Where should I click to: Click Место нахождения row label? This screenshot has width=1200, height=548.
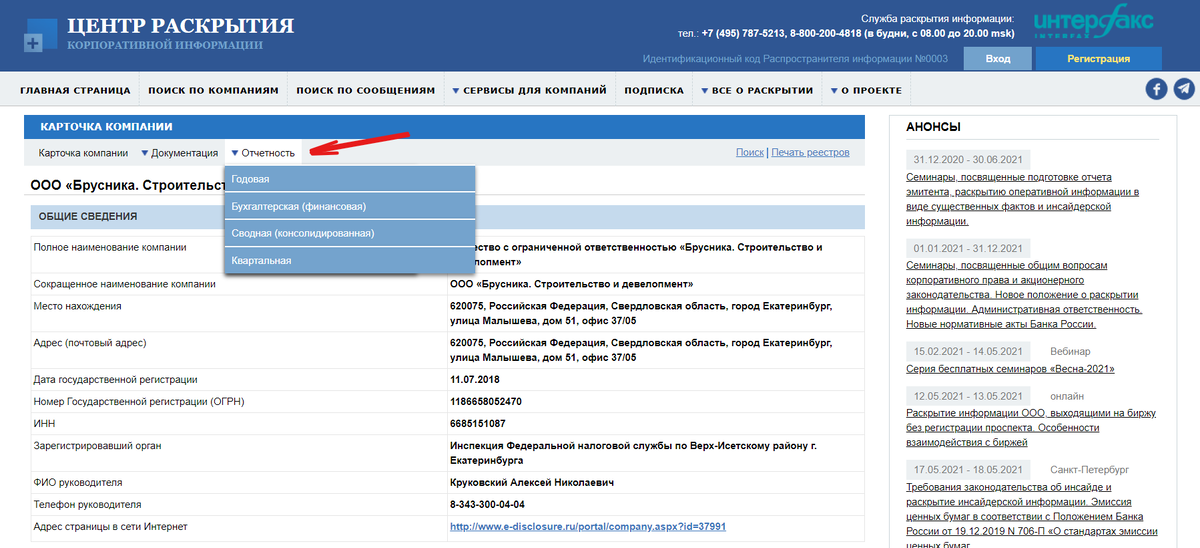point(78,306)
